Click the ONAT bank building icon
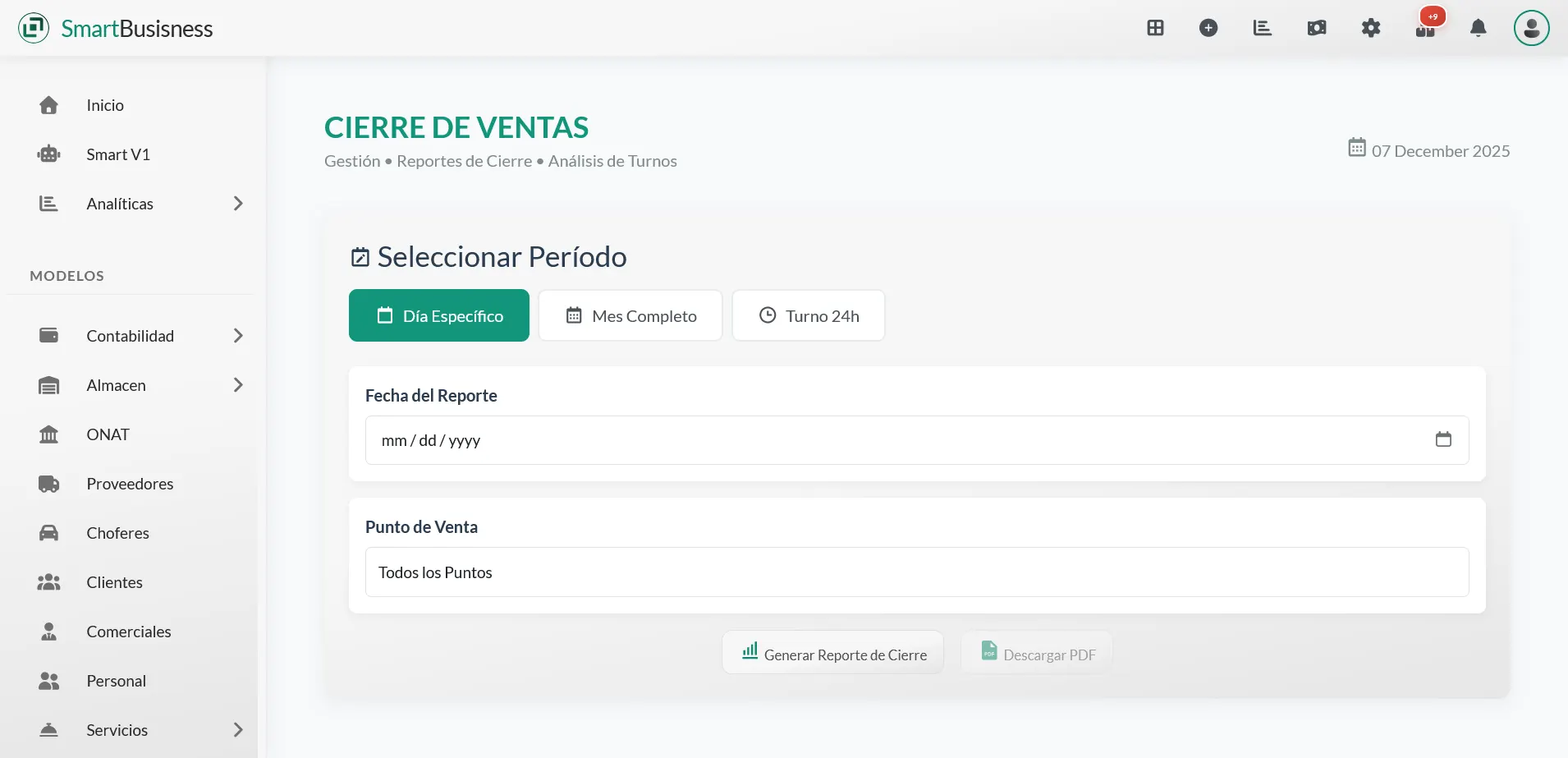The width and height of the screenshot is (1568, 758). point(49,434)
